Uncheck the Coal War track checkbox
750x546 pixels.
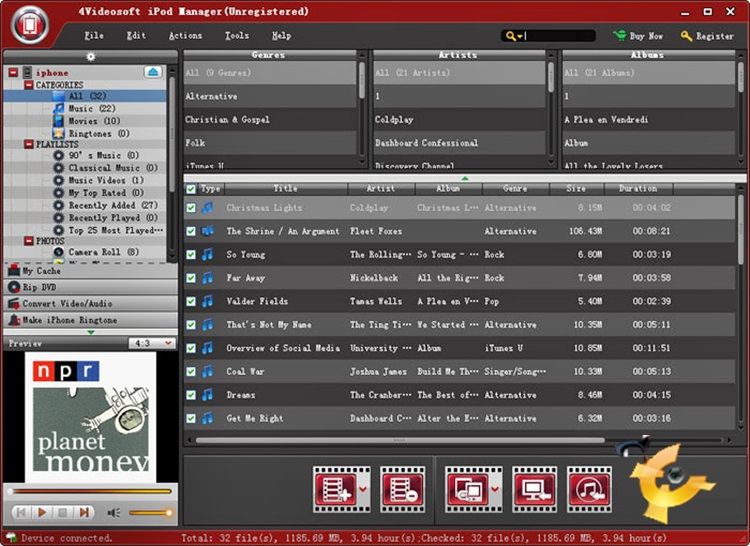(191, 372)
